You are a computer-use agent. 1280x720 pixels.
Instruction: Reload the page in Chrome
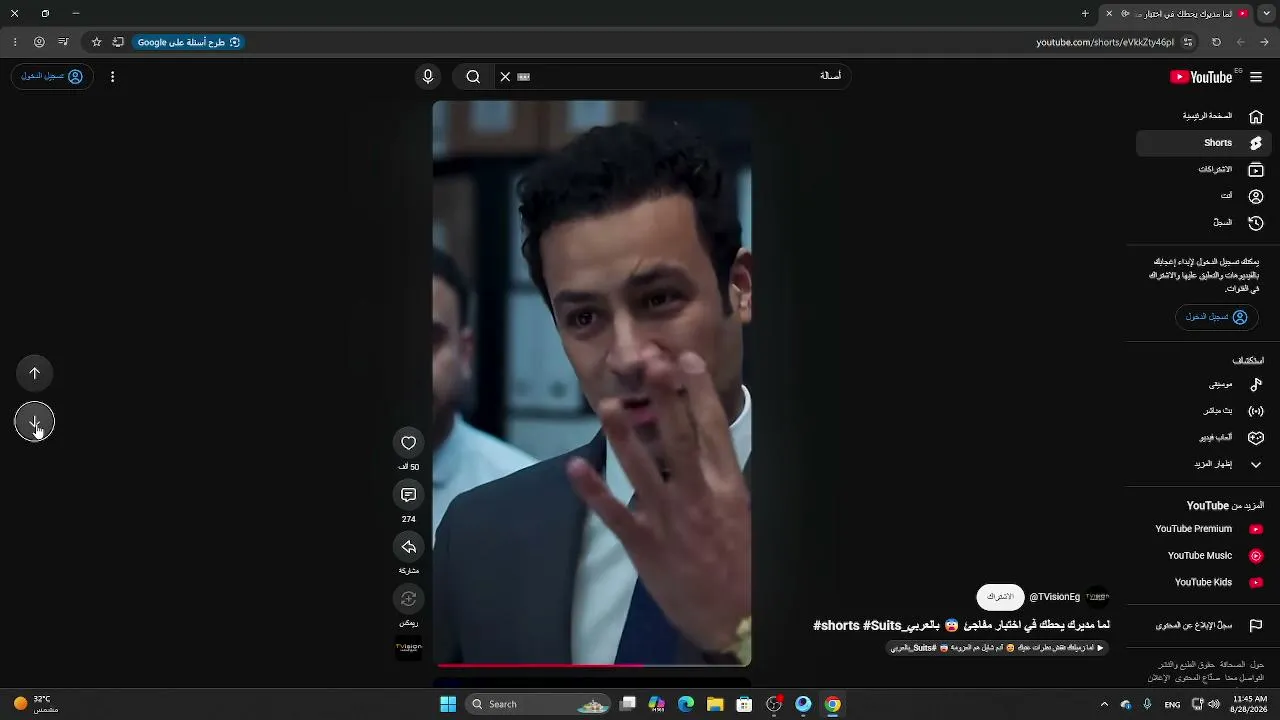1216,42
